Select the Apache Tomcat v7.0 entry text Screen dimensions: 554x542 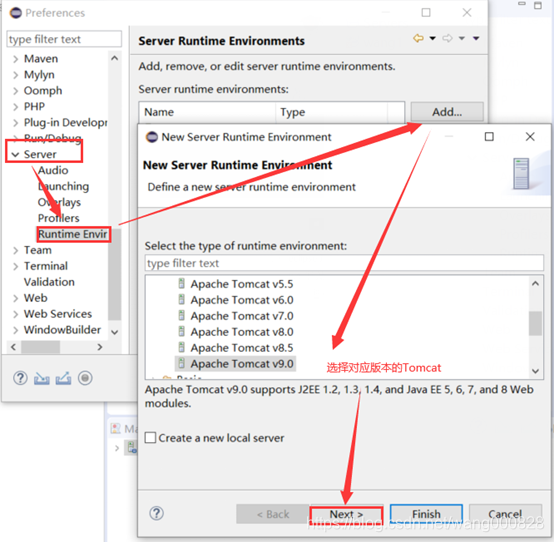pyautogui.click(x=242, y=316)
